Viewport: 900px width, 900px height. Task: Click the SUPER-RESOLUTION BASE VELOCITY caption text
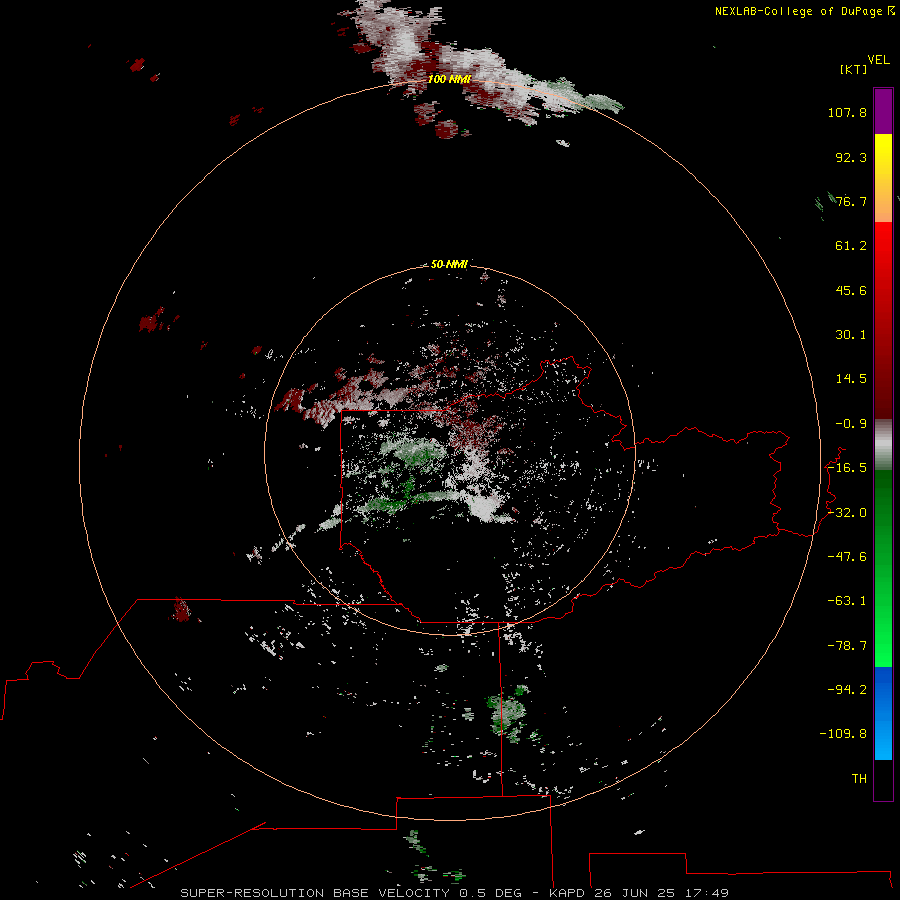pyautogui.click(x=315, y=893)
